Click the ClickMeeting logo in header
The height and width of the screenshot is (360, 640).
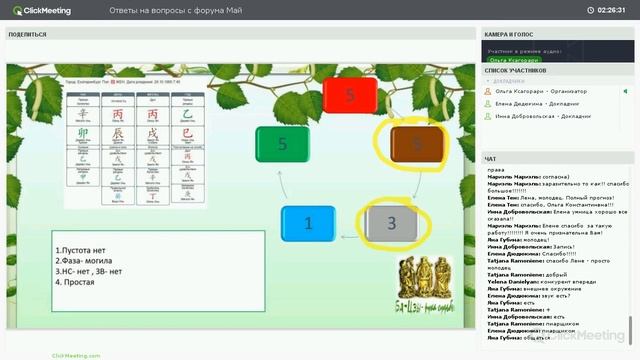coord(42,11)
